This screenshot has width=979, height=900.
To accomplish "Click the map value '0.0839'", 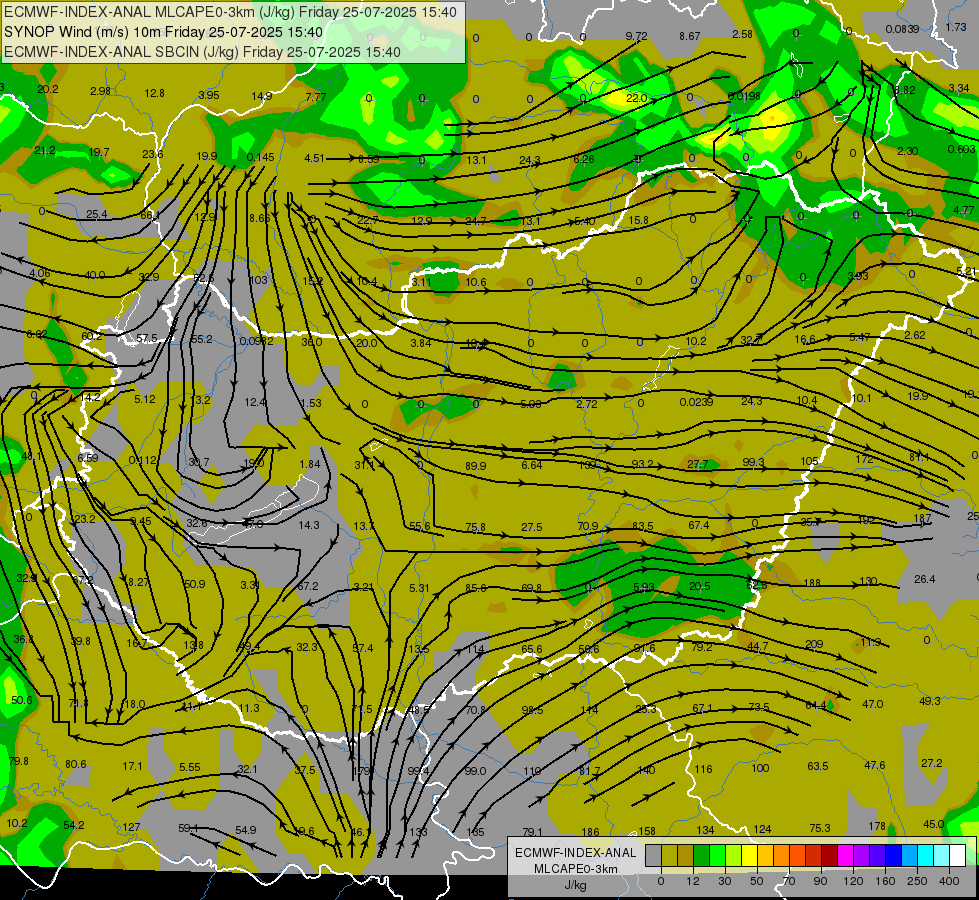I will pos(902,29).
